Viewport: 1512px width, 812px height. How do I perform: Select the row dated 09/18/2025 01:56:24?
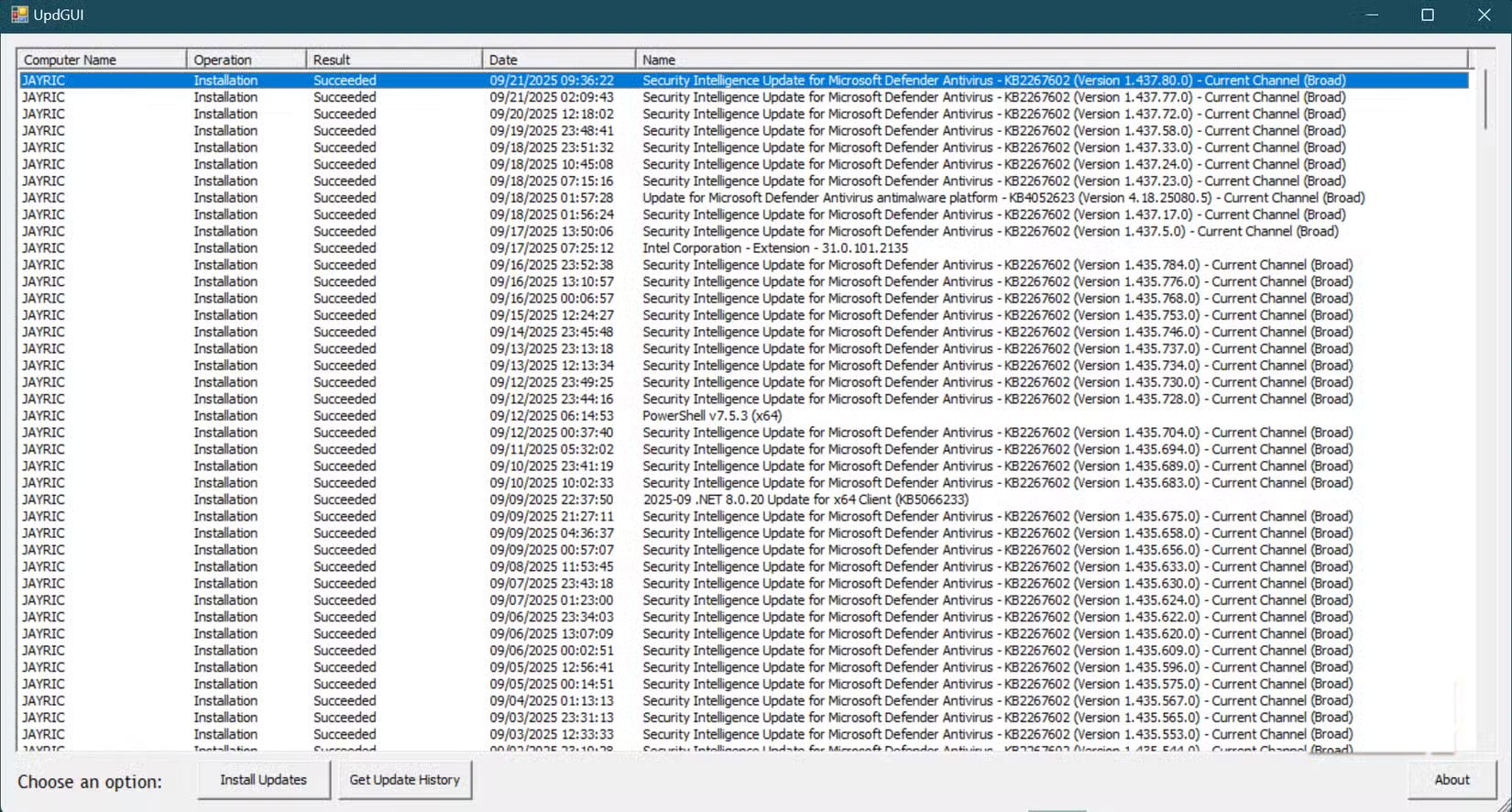pos(743,214)
